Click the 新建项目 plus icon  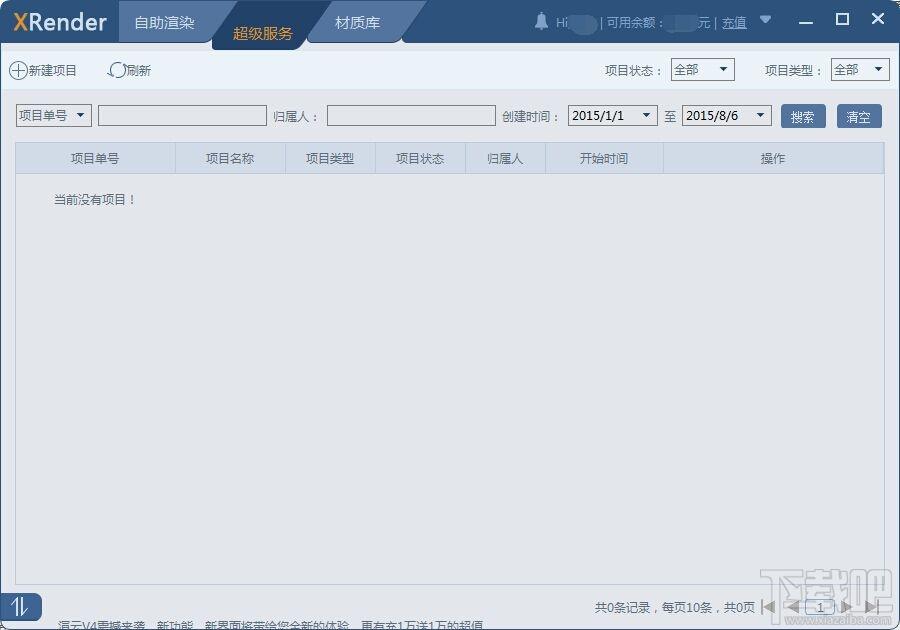tap(18, 71)
